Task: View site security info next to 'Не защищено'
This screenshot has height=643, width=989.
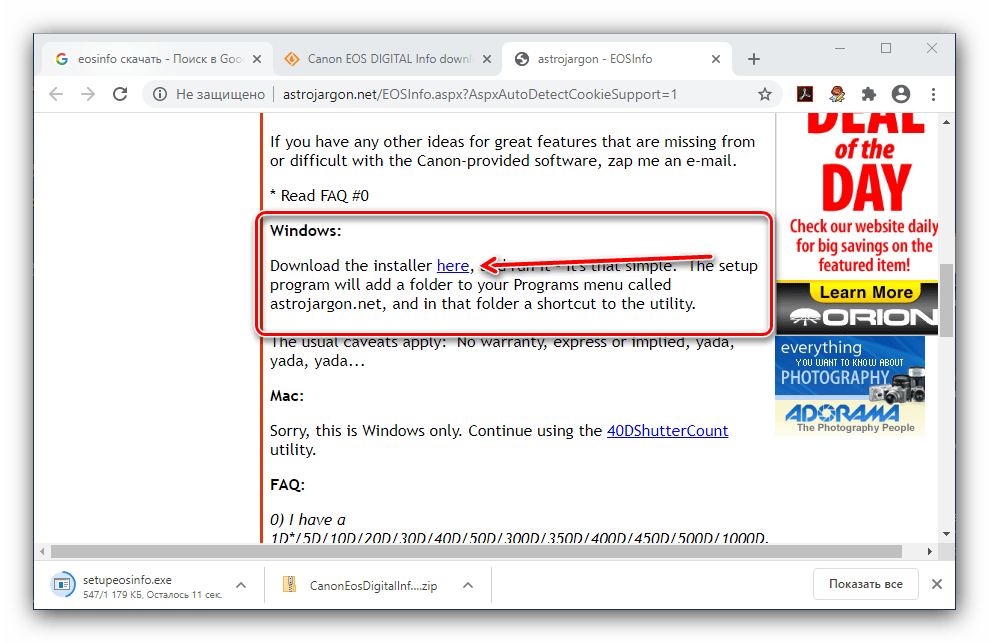Action: pos(160,94)
